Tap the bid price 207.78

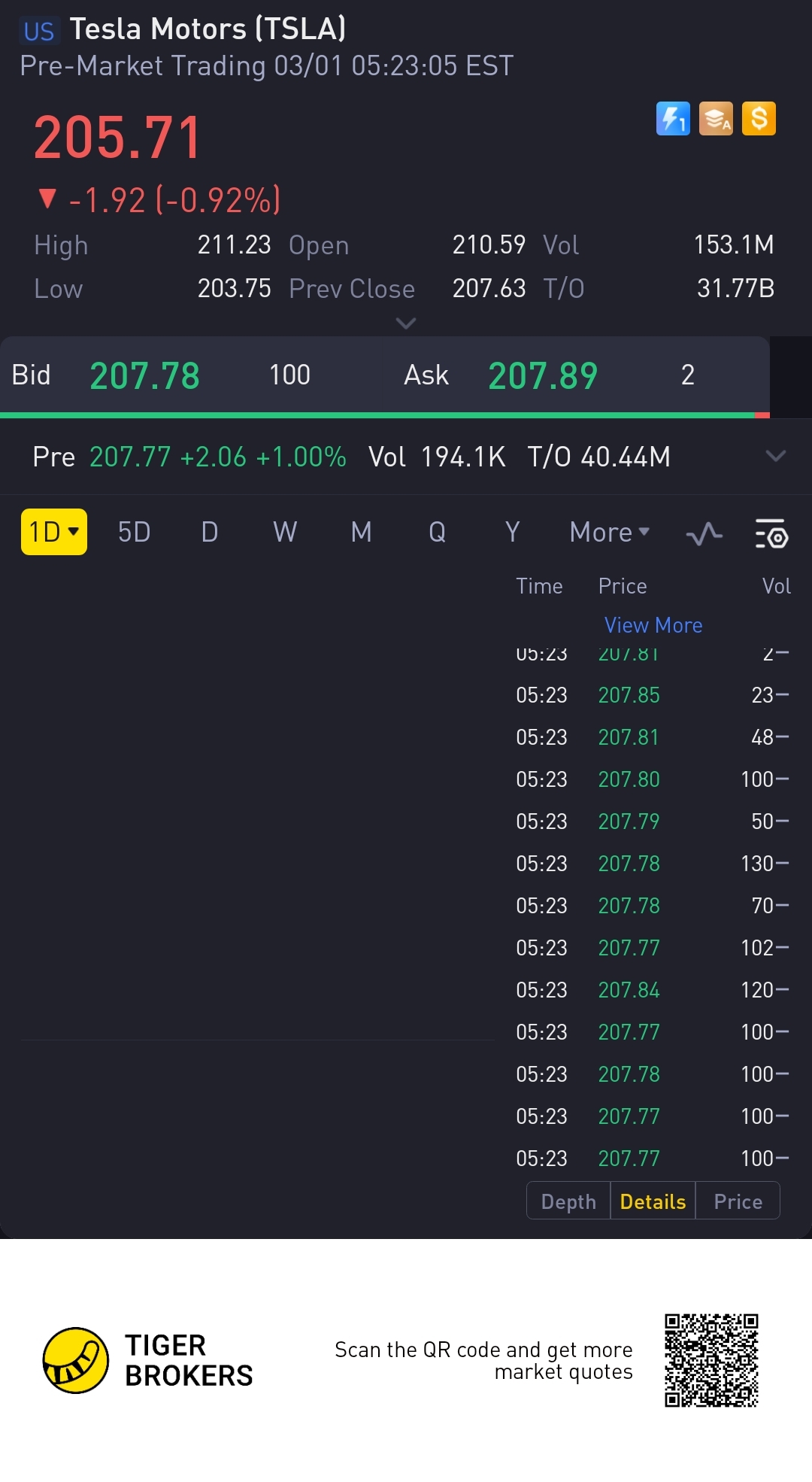tap(145, 375)
